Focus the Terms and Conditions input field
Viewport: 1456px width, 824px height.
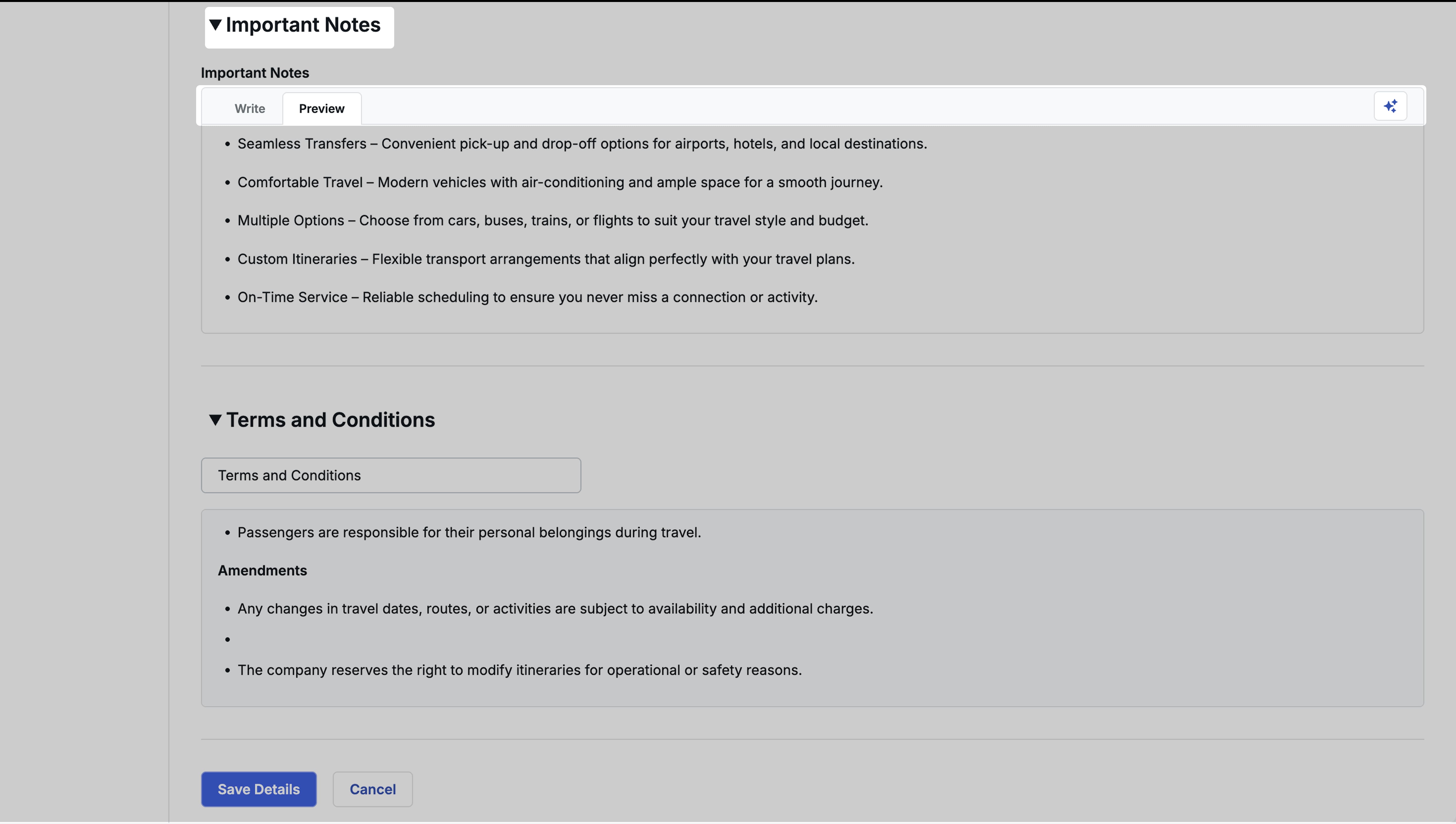coord(390,475)
